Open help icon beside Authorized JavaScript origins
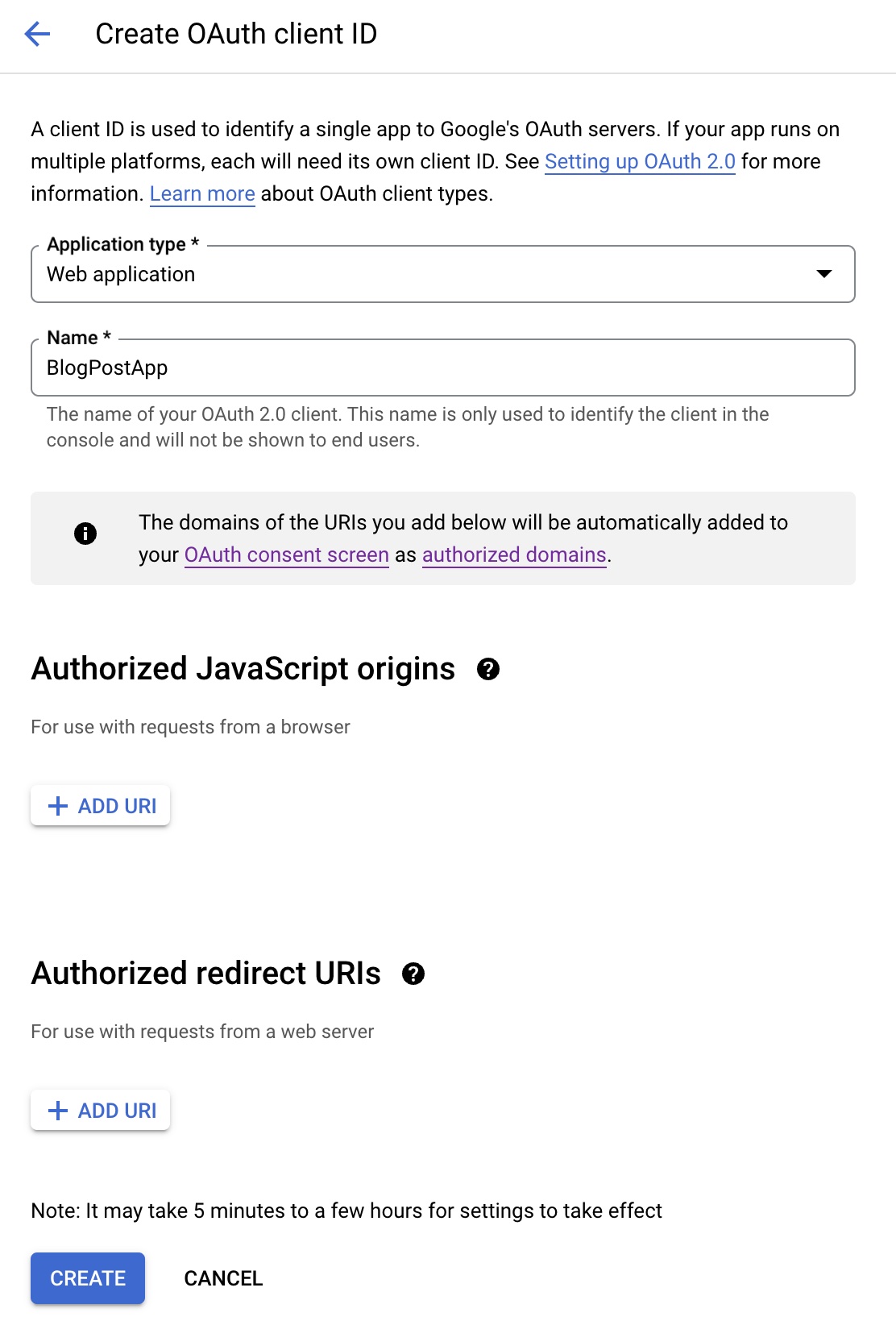The width and height of the screenshot is (896, 1325). [x=488, y=669]
